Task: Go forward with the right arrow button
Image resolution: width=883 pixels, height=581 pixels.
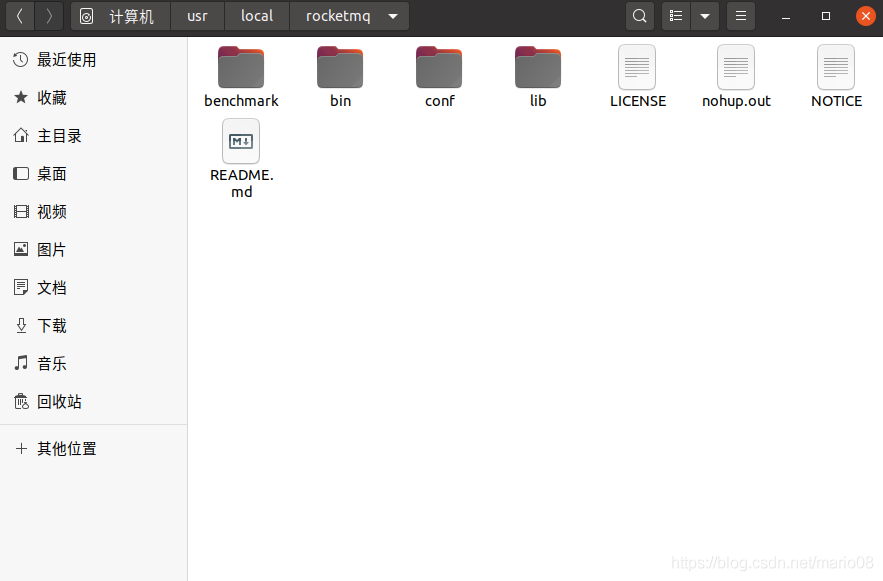Action: [49, 16]
